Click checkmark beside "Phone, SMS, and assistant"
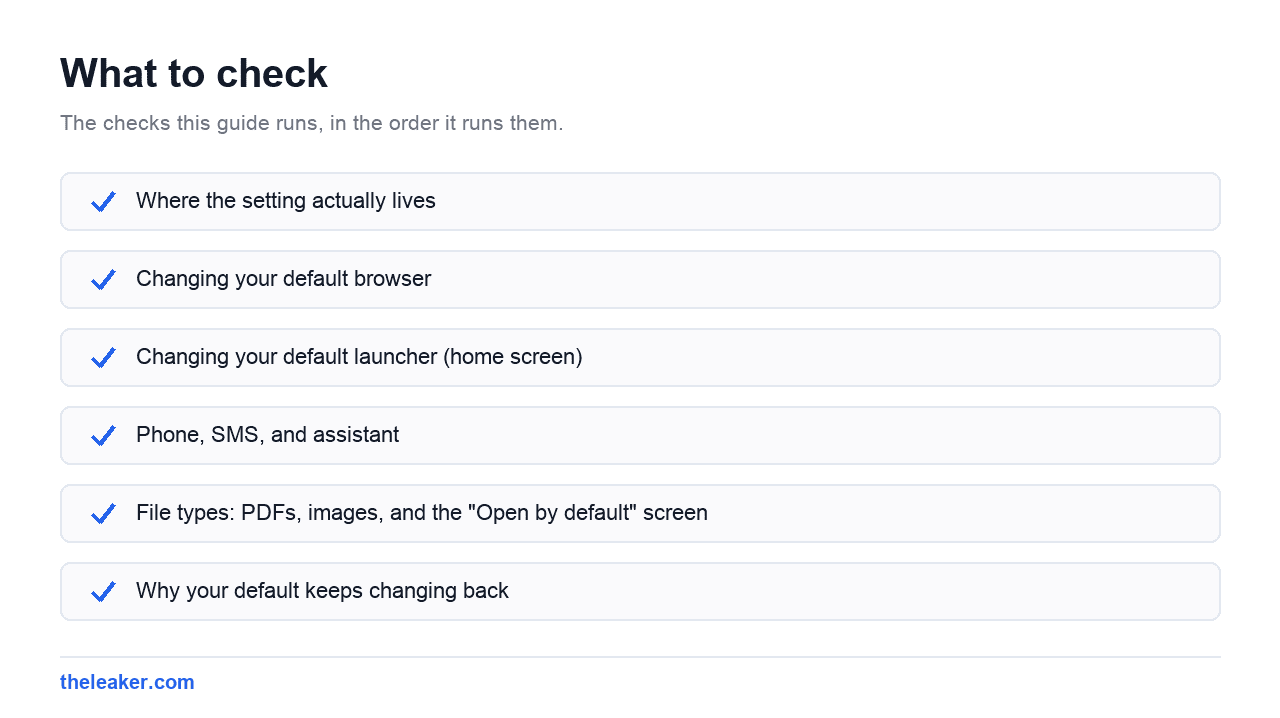This screenshot has height=718, width=1280. pos(103,436)
